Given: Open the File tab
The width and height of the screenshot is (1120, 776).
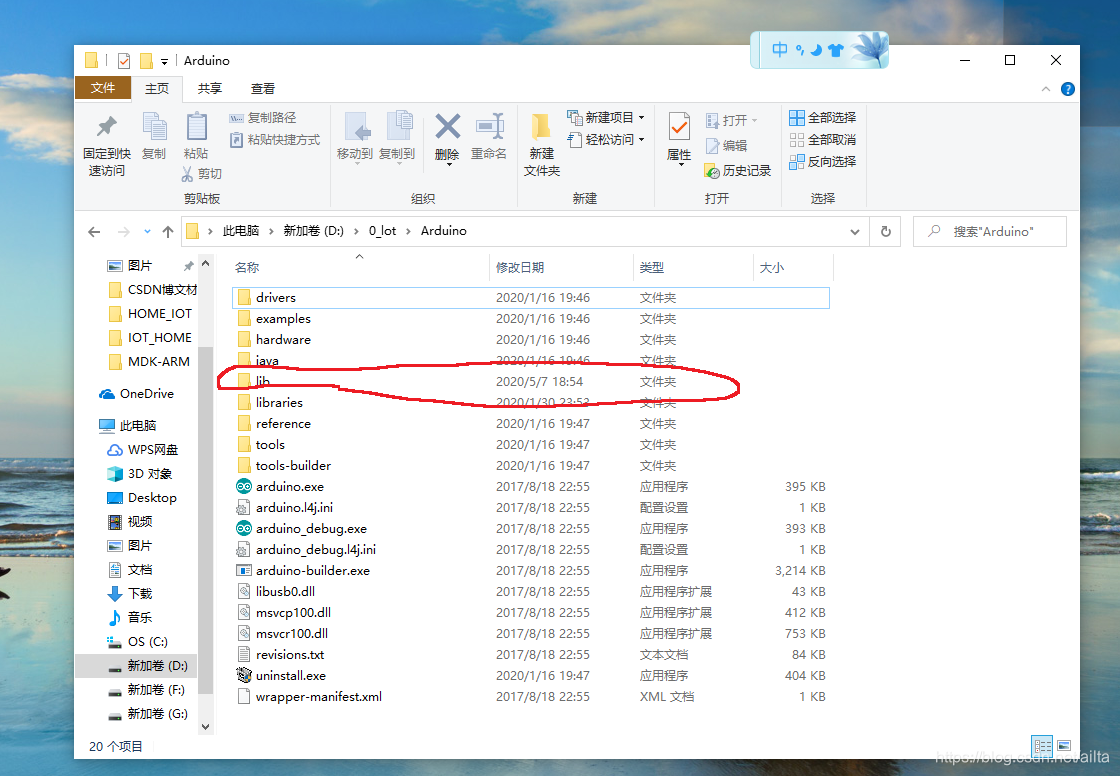Looking at the screenshot, I should pyautogui.click(x=103, y=88).
